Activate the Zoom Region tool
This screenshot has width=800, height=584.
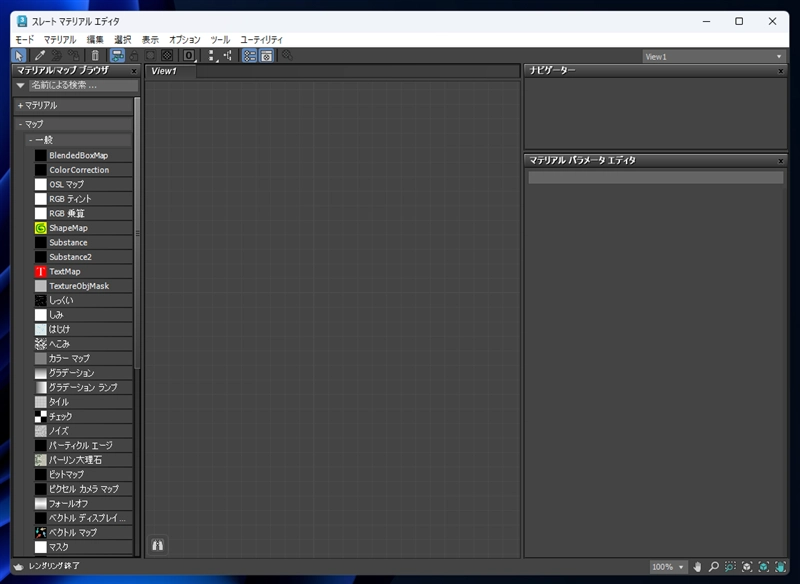coord(730,567)
